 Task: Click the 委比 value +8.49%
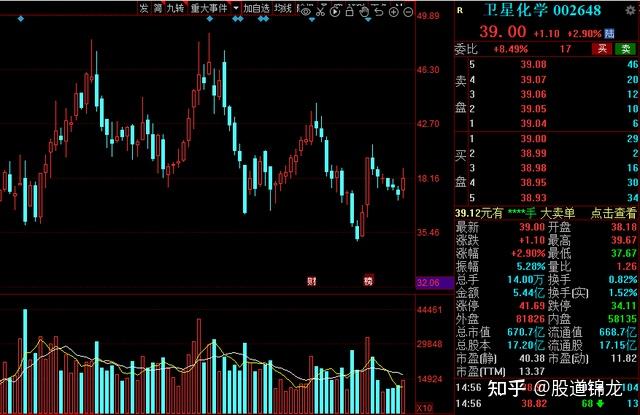[x=511, y=49]
